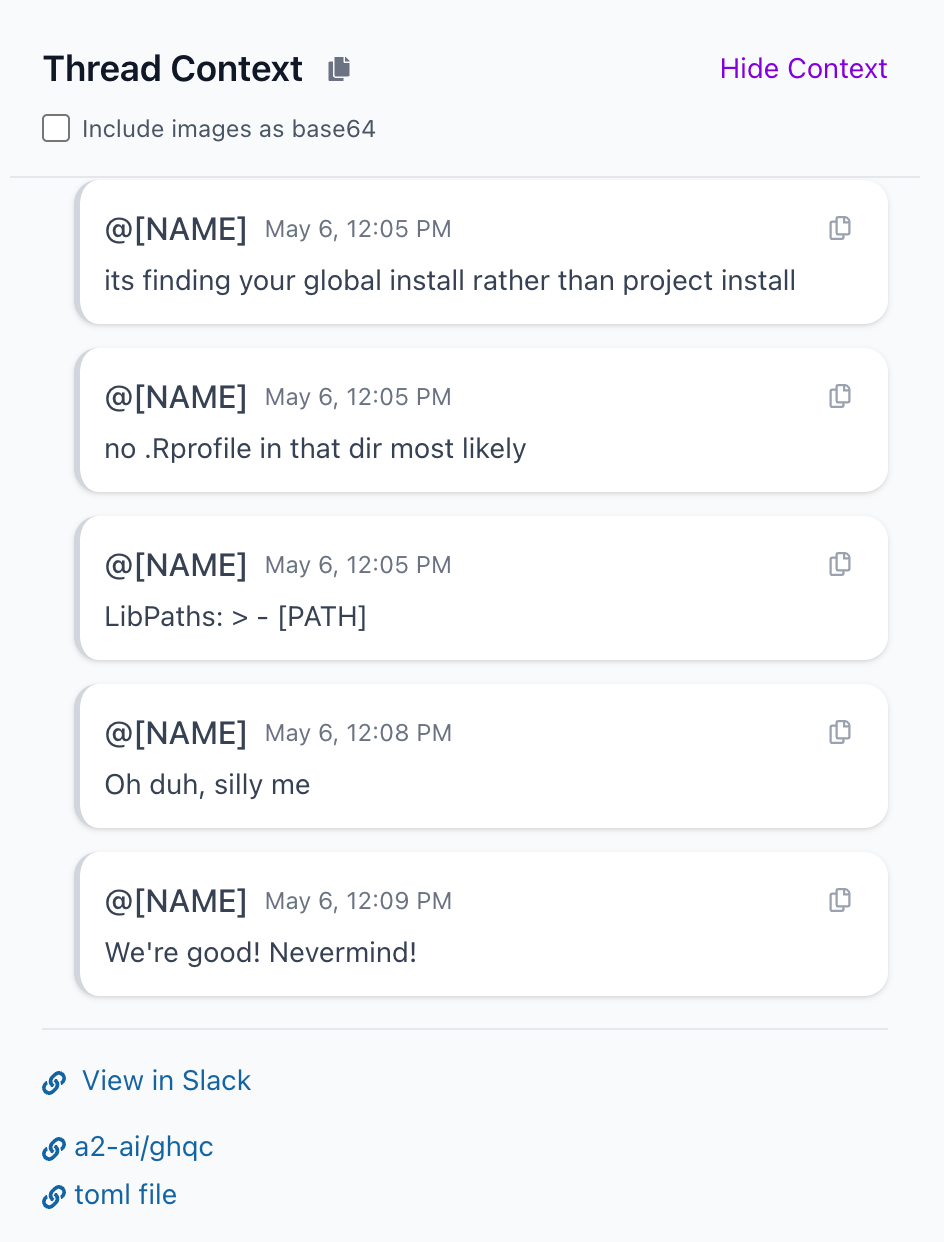This screenshot has width=944, height=1242.
Task: Copy the '.Rprofile' message
Action: click(x=840, y=396)
